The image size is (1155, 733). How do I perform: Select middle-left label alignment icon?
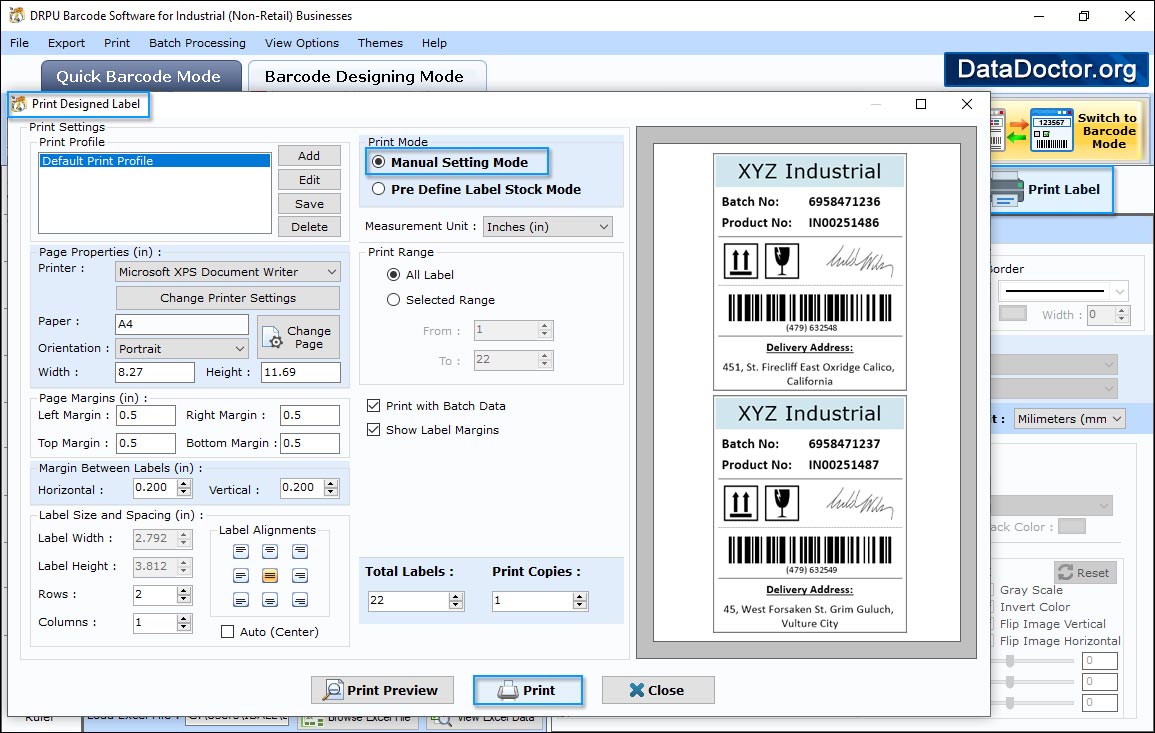(241, 575)
